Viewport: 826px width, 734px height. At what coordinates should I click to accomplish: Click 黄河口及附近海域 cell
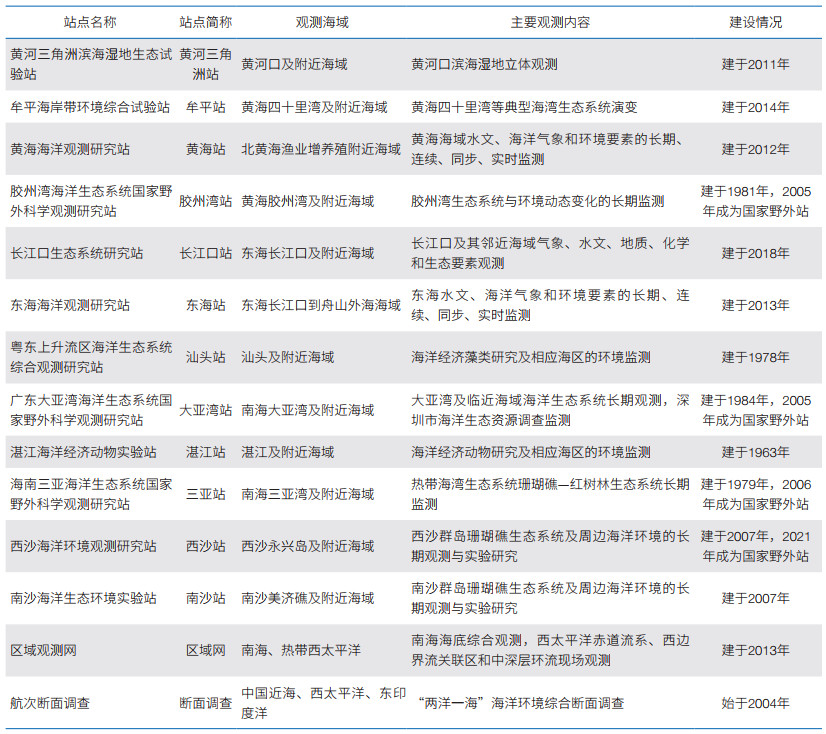tap(294, 64)
